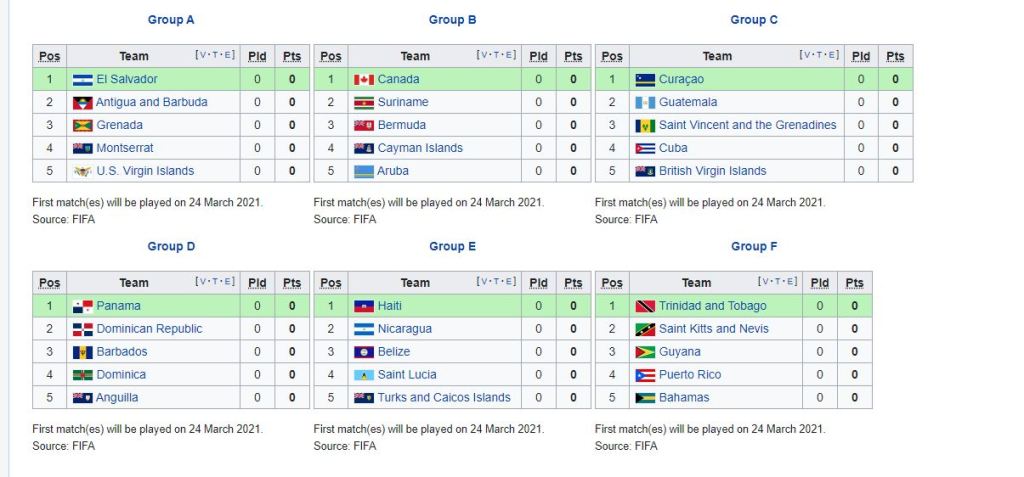This screenshot has height=477, width=1024.
Task: Click the Guyana flag icon
Action: [x=645, y=353]
